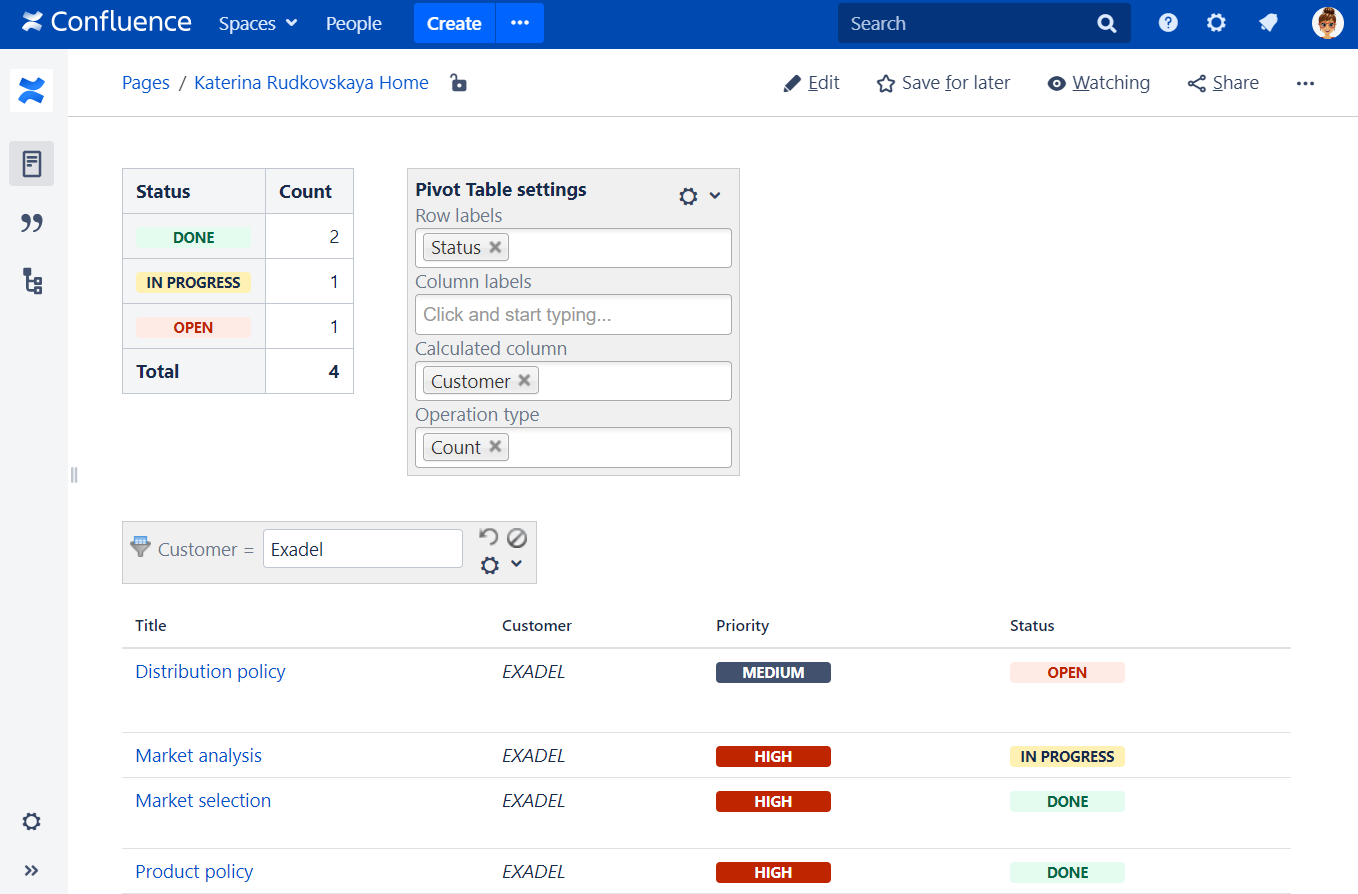Remove the Customer tag from Calculated column
Image resolution: width=1358 pixels, height=894 pixels.
524,381
